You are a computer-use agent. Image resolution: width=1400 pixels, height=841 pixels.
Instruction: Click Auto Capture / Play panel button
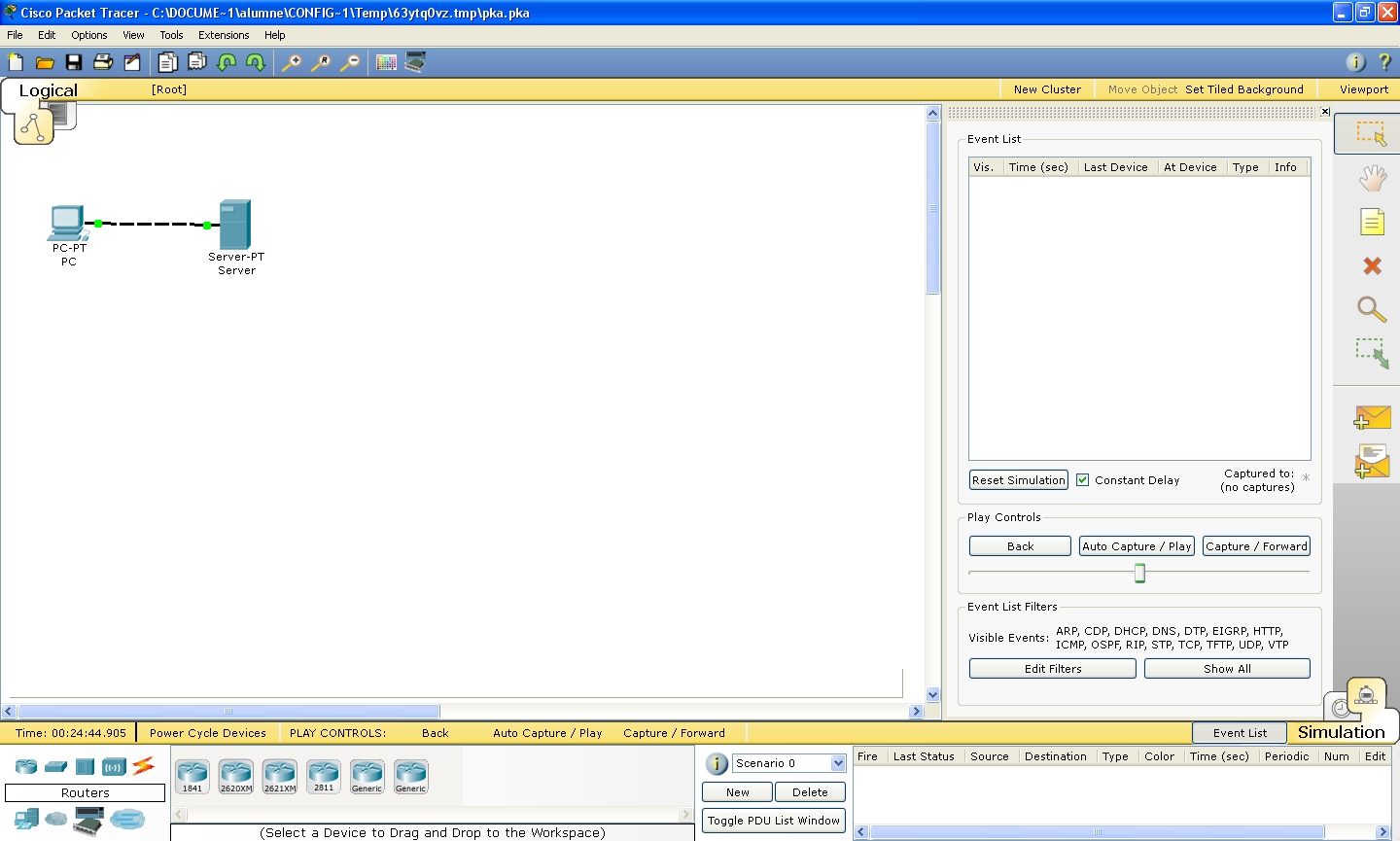tap(1137, 546)
